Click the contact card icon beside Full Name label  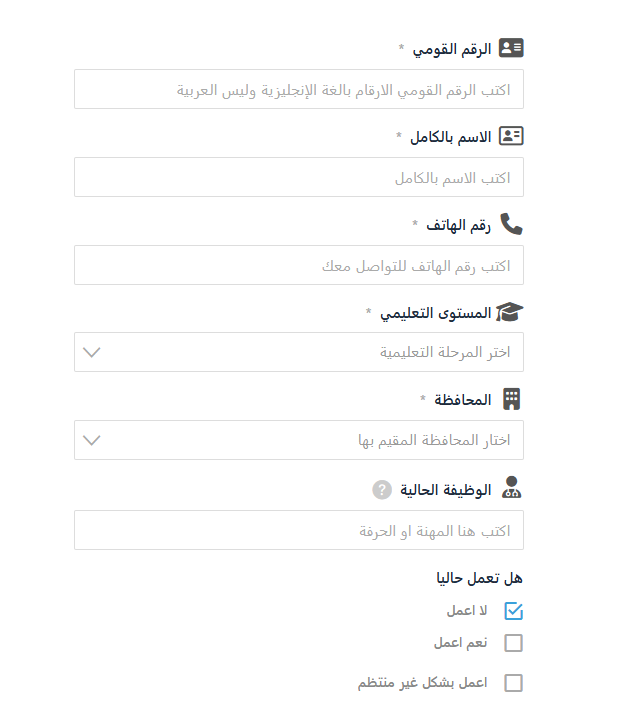[511, 136]
